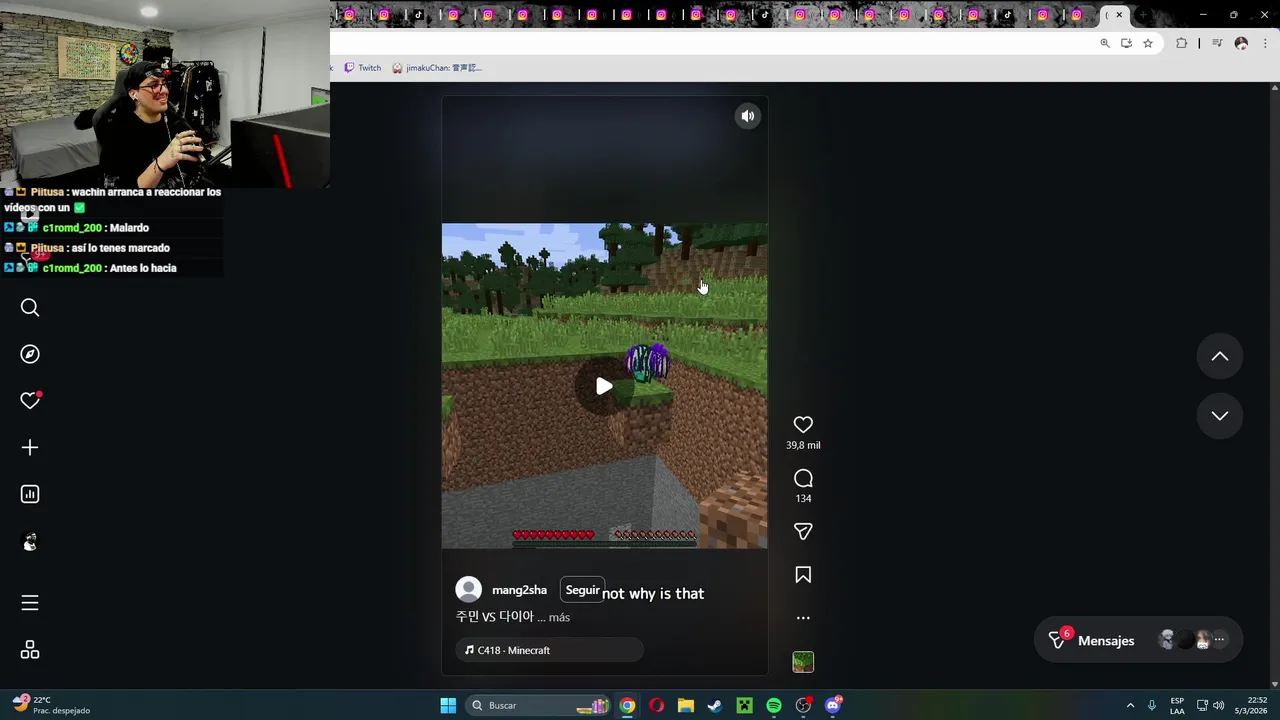Open the Meta apps grid icon
The image size is (1280, 720).
30,650
